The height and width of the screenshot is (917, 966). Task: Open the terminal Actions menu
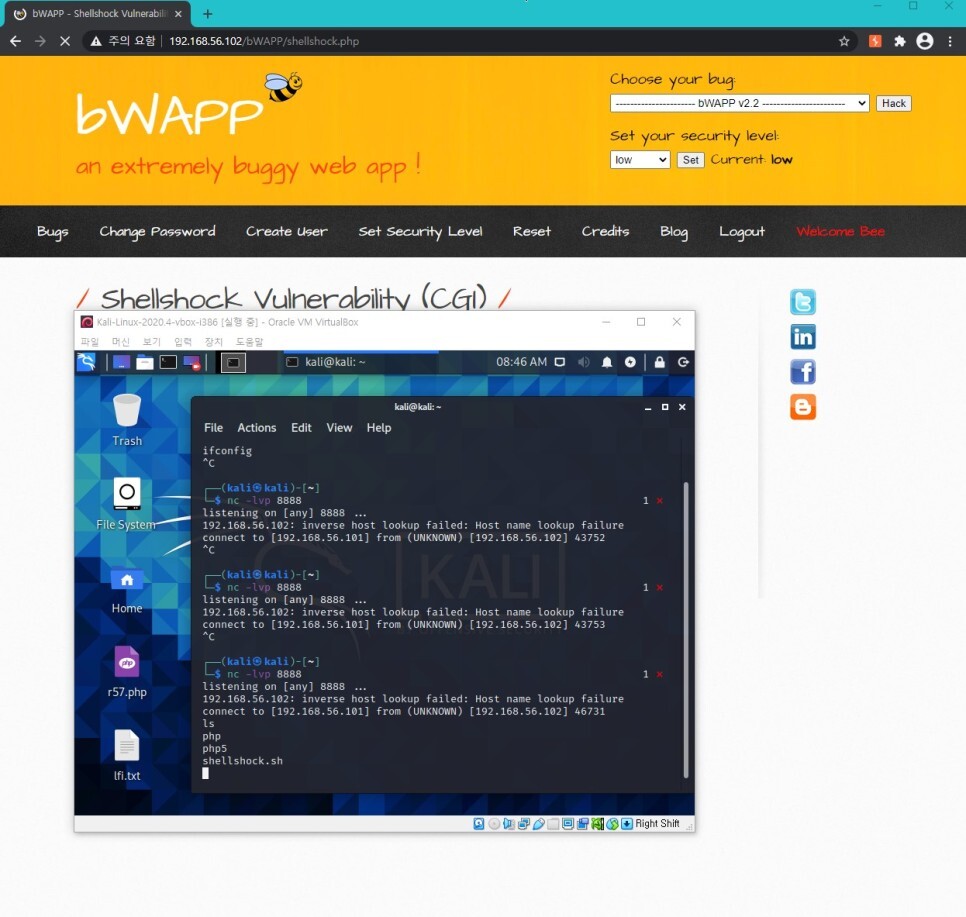257,428
